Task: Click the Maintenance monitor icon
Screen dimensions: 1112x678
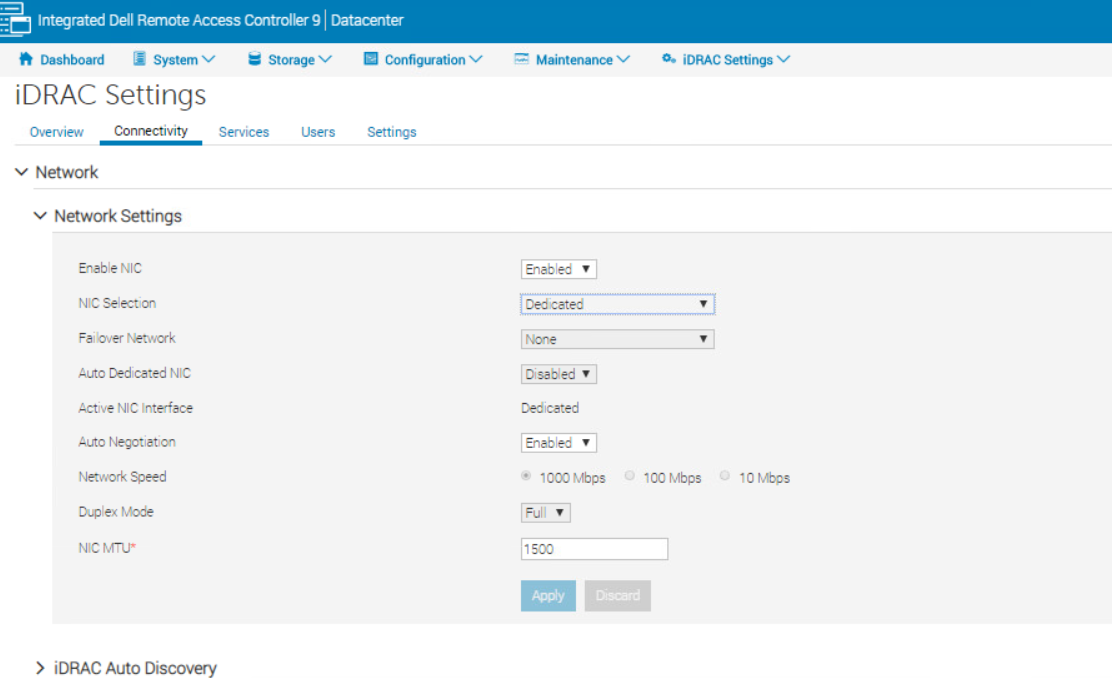Action: (521, 59)
